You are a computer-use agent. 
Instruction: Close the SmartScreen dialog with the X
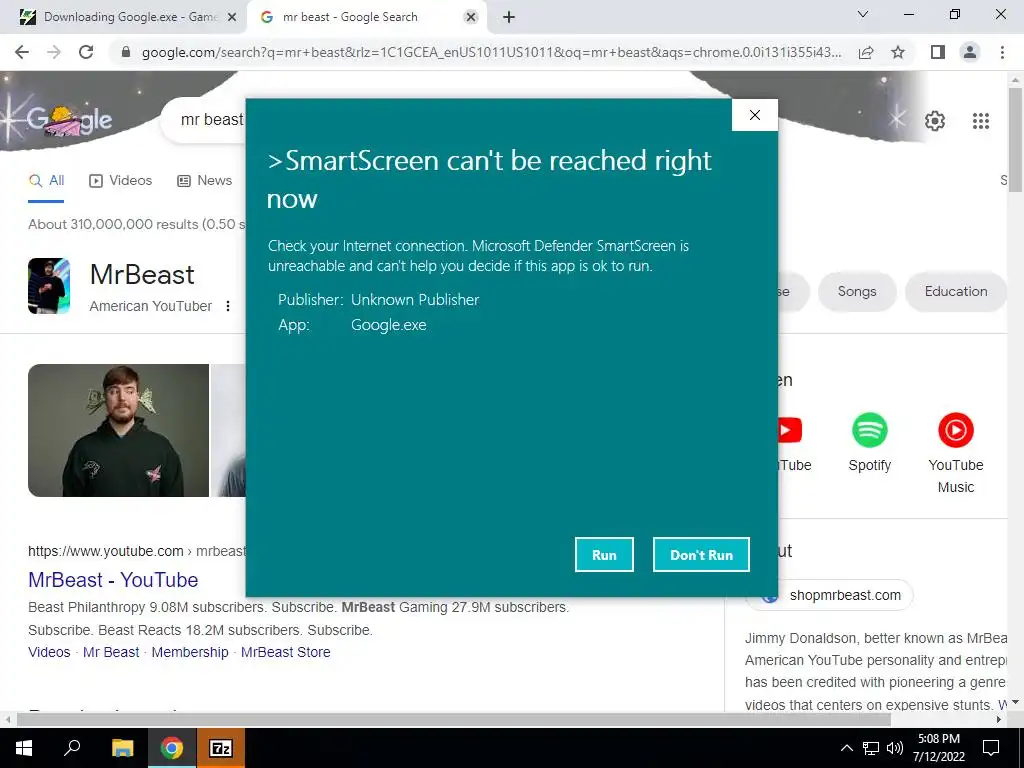pos(755,115)
